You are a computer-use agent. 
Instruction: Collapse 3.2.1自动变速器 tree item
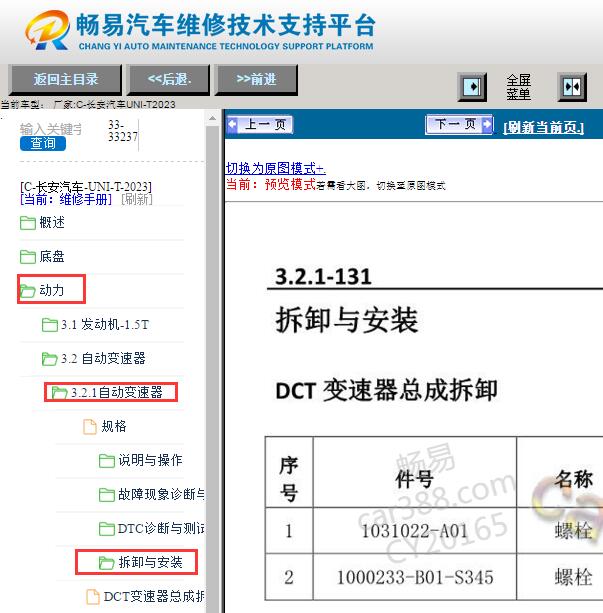tap(117, 393)
